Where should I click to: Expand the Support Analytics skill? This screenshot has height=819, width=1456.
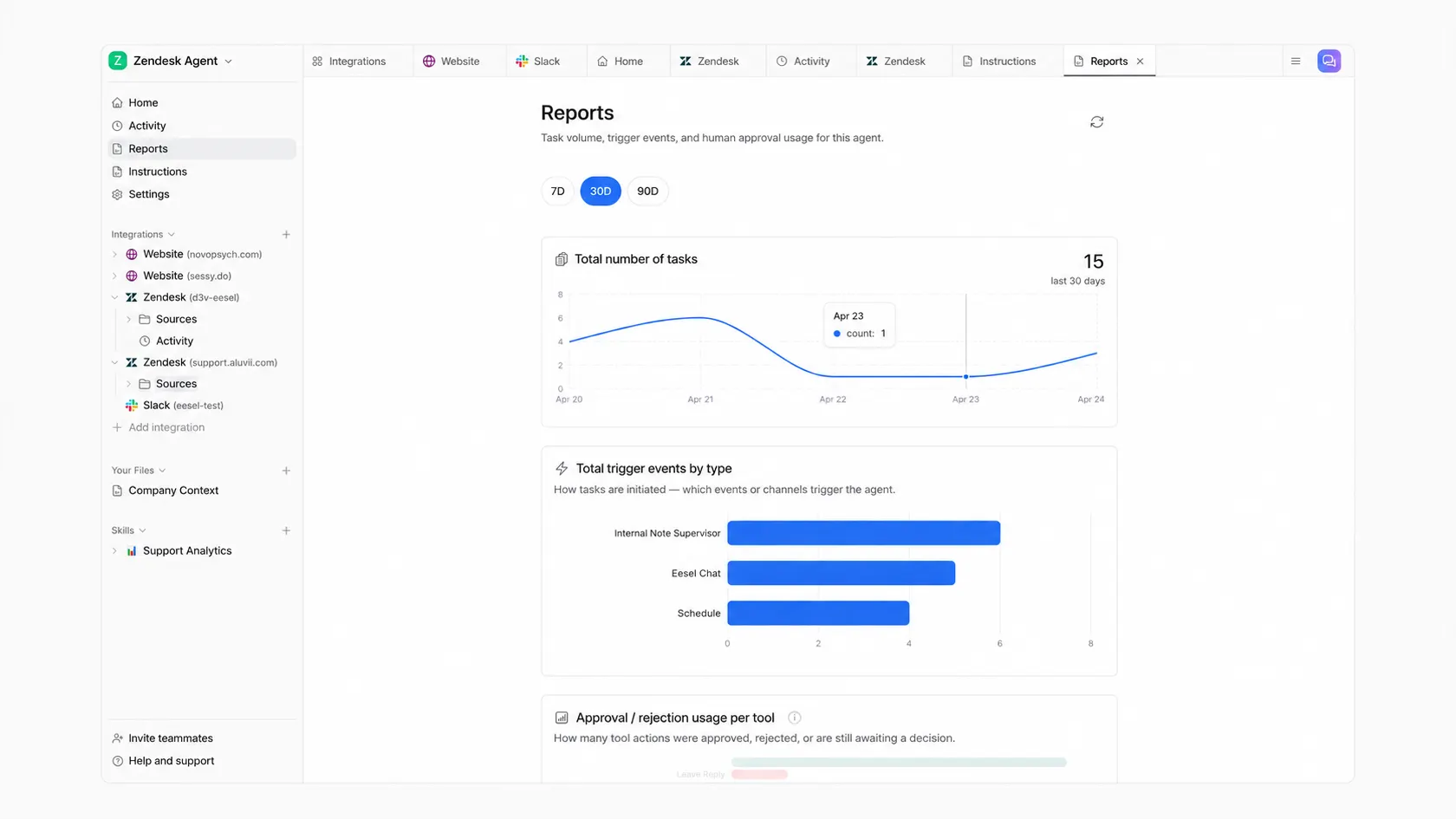click(114, 551)
